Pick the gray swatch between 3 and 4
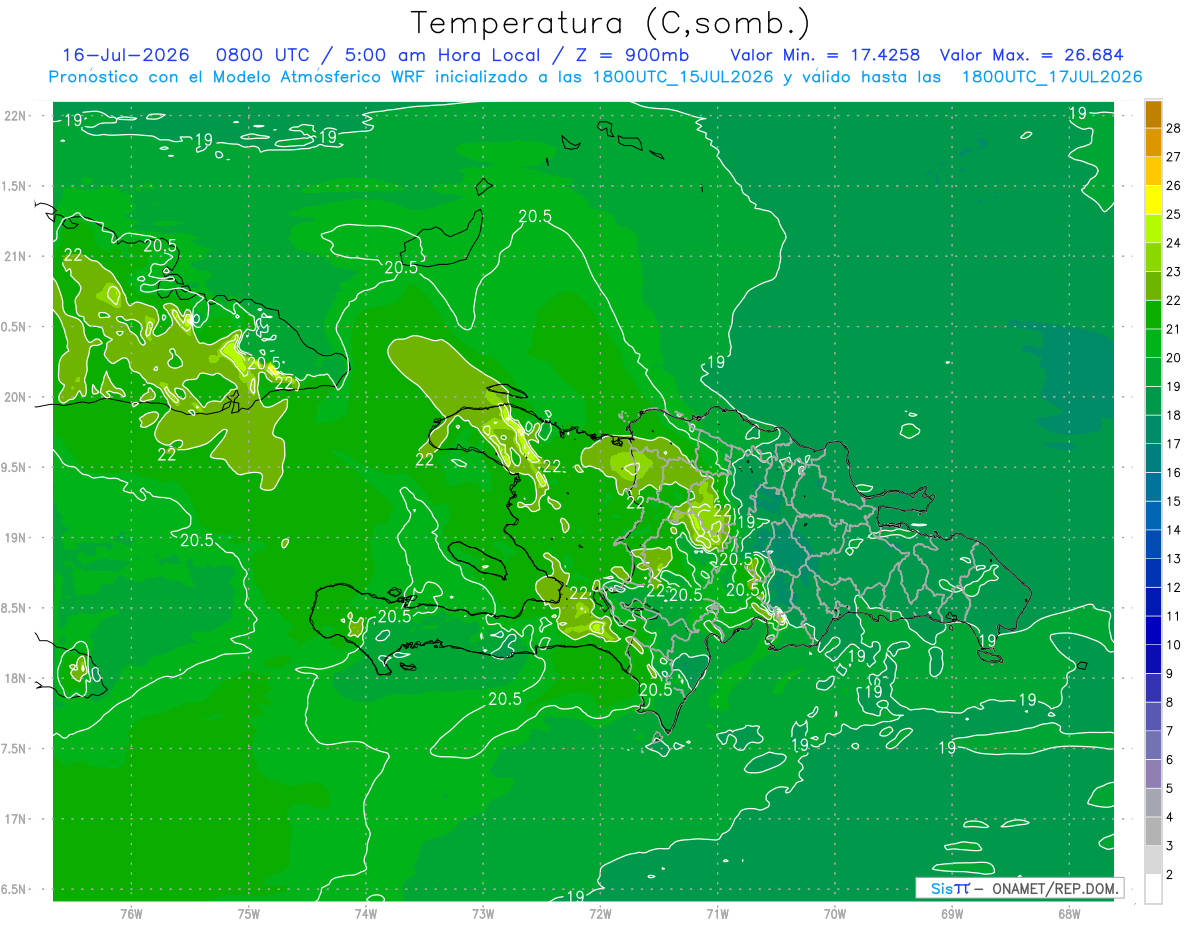Viewport: 1200px width, 927px height. pos(1153,831)
